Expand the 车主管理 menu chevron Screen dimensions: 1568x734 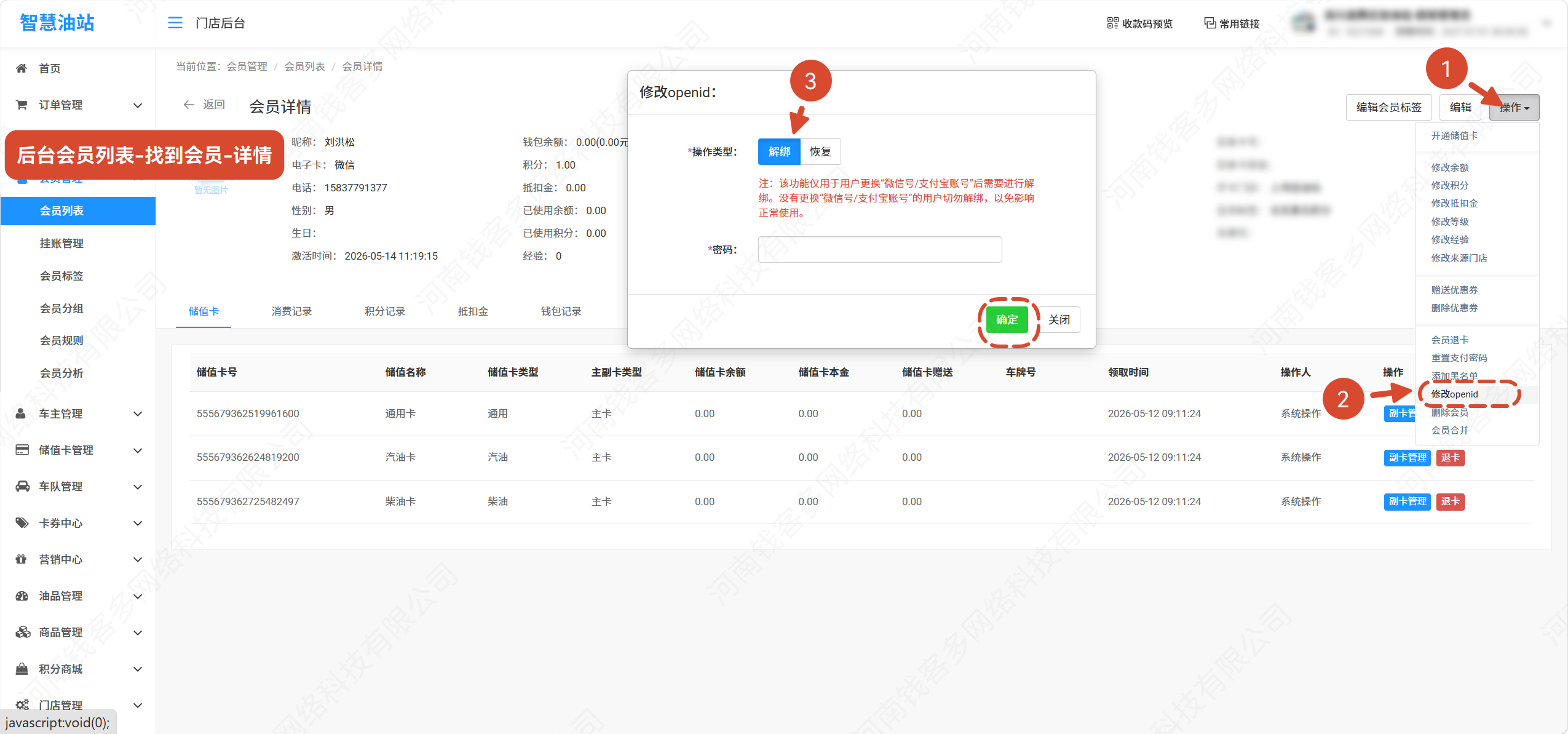(138, 414)
